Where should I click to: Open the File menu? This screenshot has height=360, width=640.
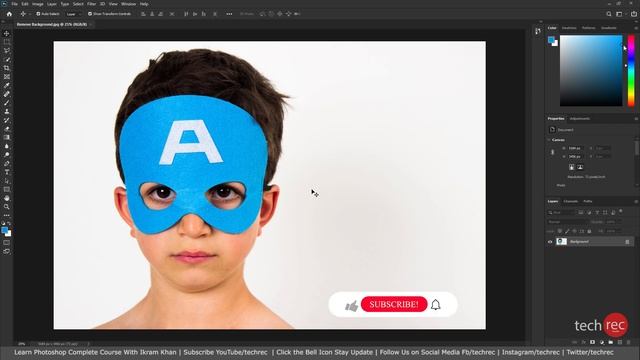click(x=14, y=4)
